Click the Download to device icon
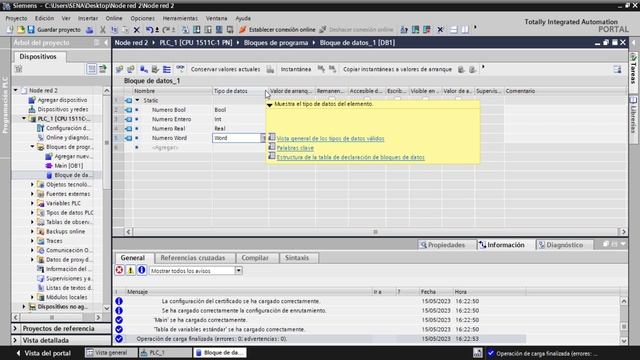Image resolution: width=640 pixels, height=360 pixels. pyautogui.click(x=197, y=30)
